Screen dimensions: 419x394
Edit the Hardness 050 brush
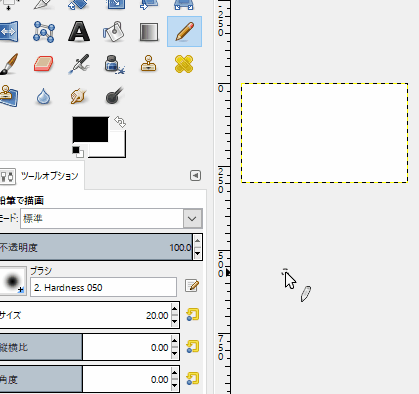tap(192, 286)
